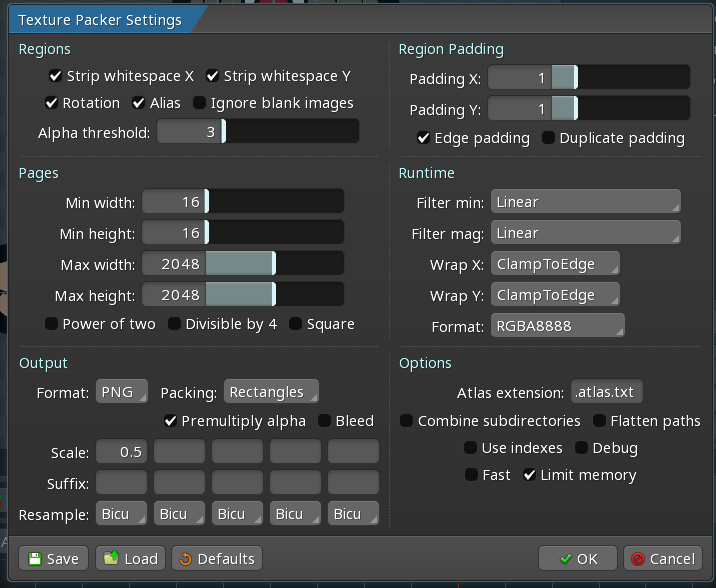Reset settings with the Defaults button
Viewport: 716px width, 588px height.
217,558
